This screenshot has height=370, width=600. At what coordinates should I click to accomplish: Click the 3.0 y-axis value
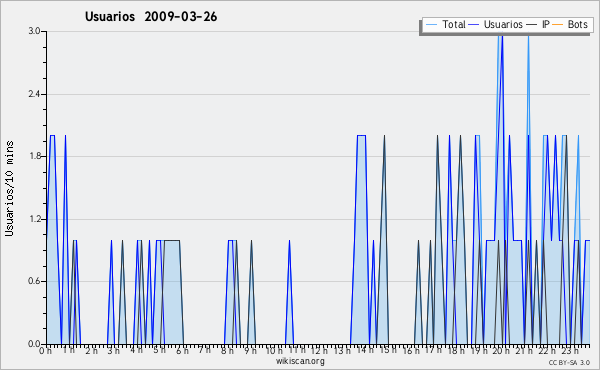[34, 31]
